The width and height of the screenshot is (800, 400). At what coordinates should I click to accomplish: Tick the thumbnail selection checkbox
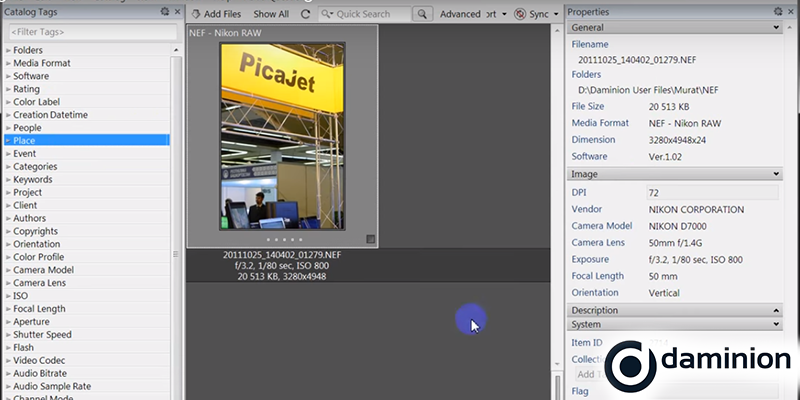[371, 238]
